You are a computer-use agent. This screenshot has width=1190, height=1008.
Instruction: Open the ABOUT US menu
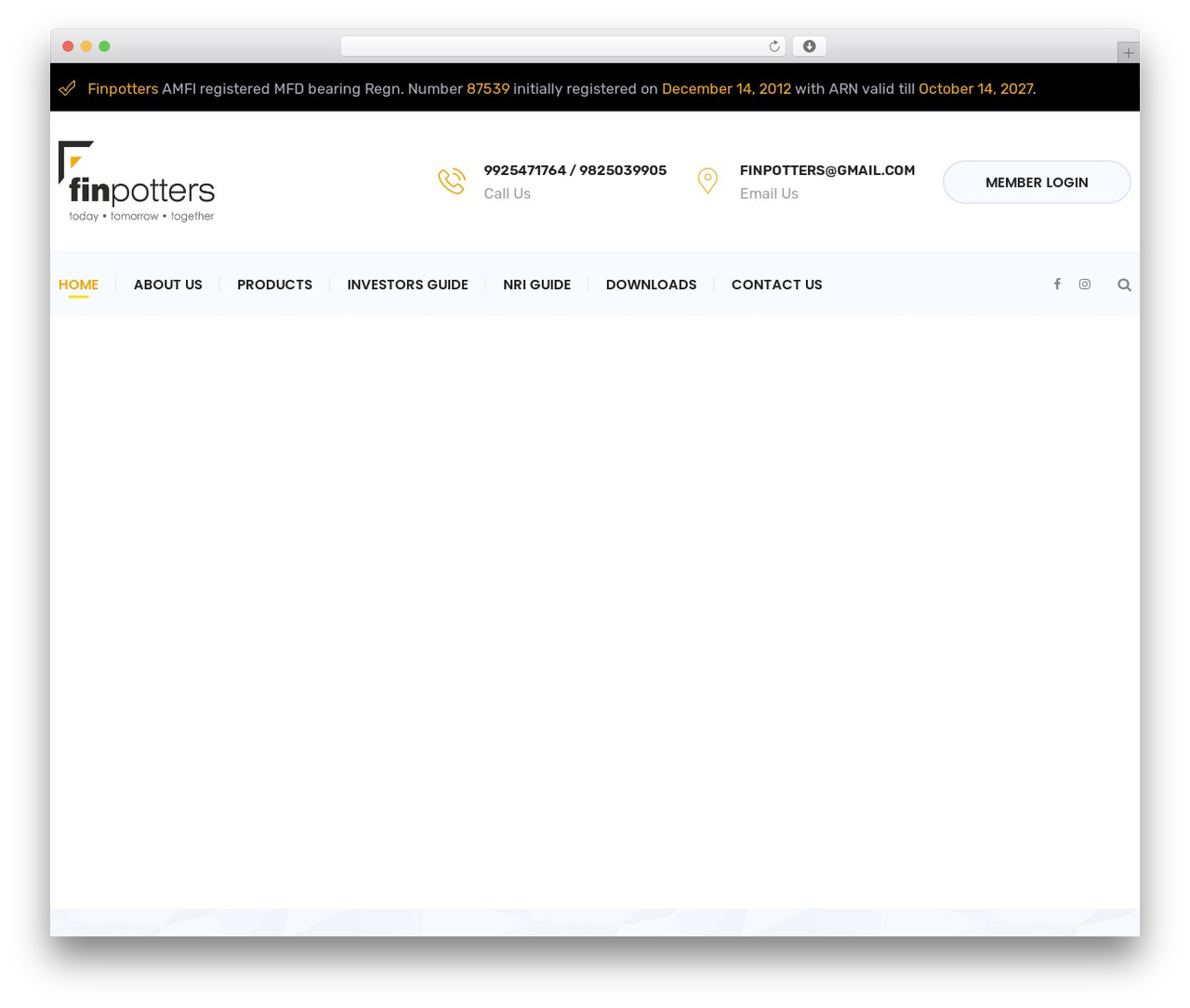point(168,285)
